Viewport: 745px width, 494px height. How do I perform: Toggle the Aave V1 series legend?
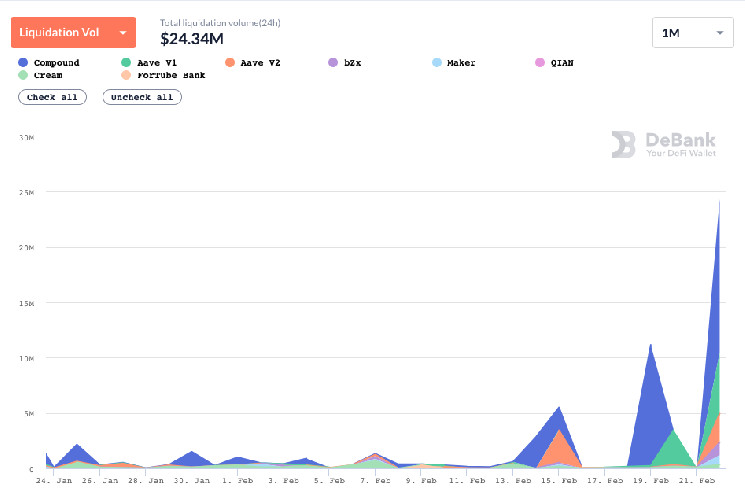coord(149,63)
